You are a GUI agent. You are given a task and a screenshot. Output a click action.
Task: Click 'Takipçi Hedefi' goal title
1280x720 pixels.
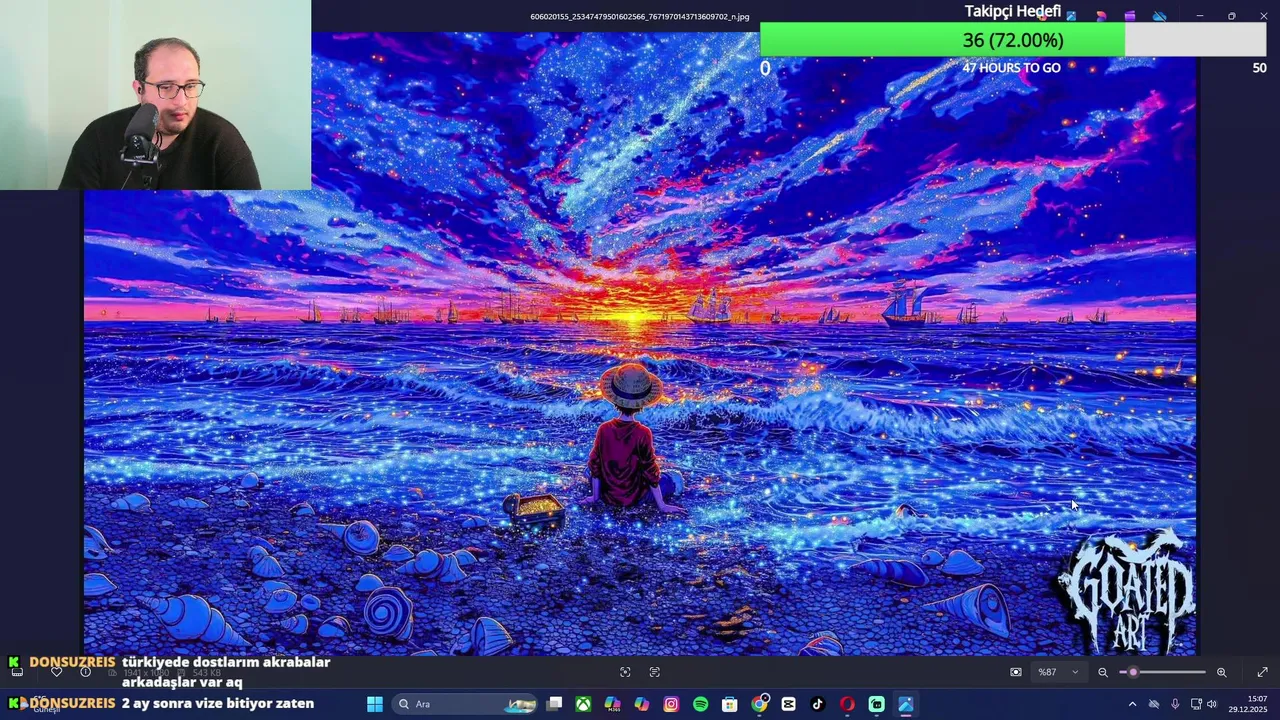pos(1012,11)
